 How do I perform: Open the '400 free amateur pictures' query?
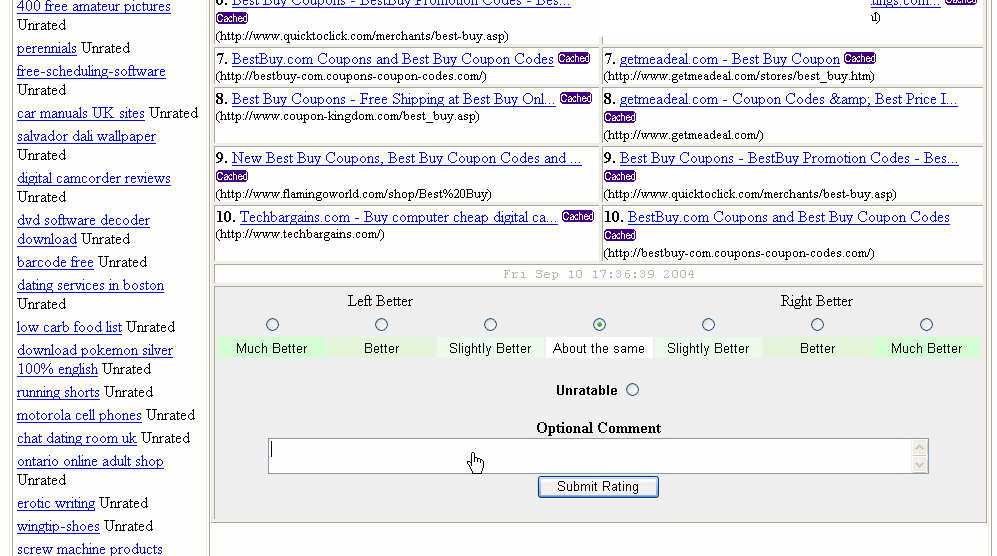coord(93,7)
